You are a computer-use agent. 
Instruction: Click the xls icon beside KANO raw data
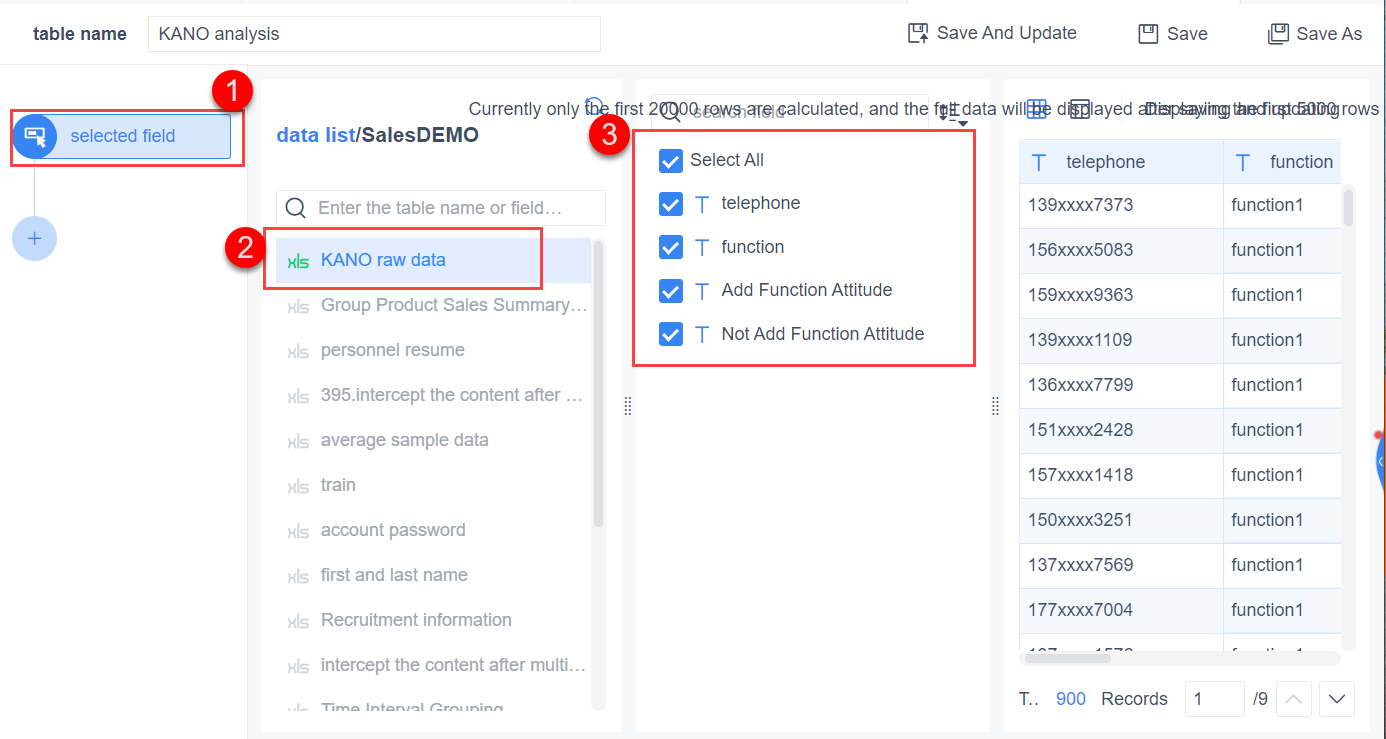[x=298, y=261]
